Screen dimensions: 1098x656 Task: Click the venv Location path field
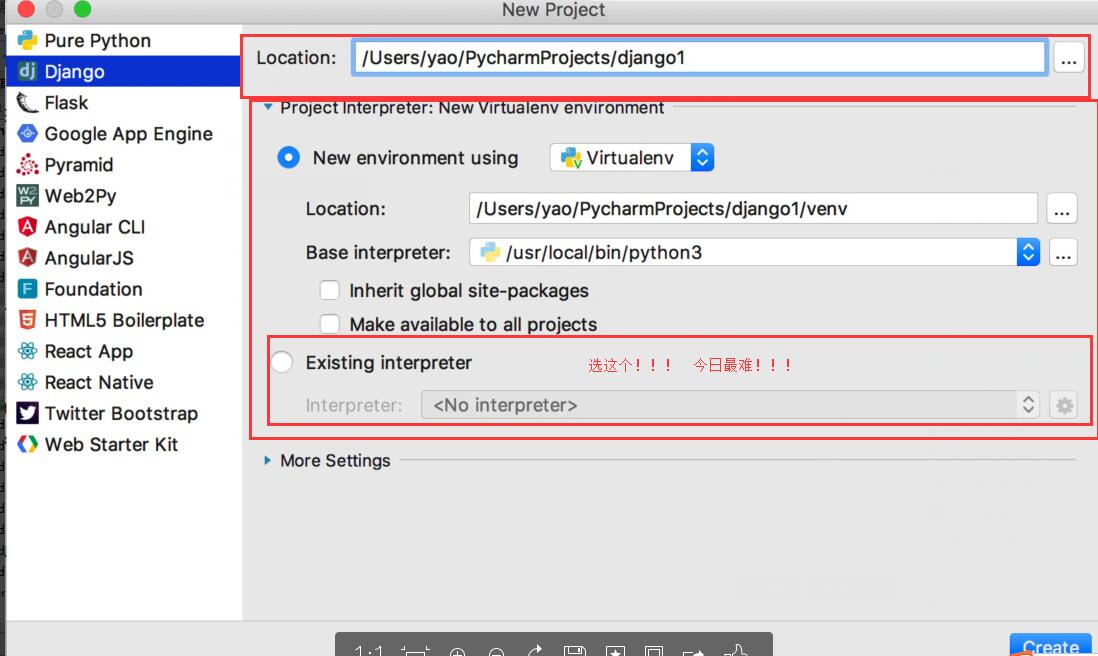(x=753, y=209)
